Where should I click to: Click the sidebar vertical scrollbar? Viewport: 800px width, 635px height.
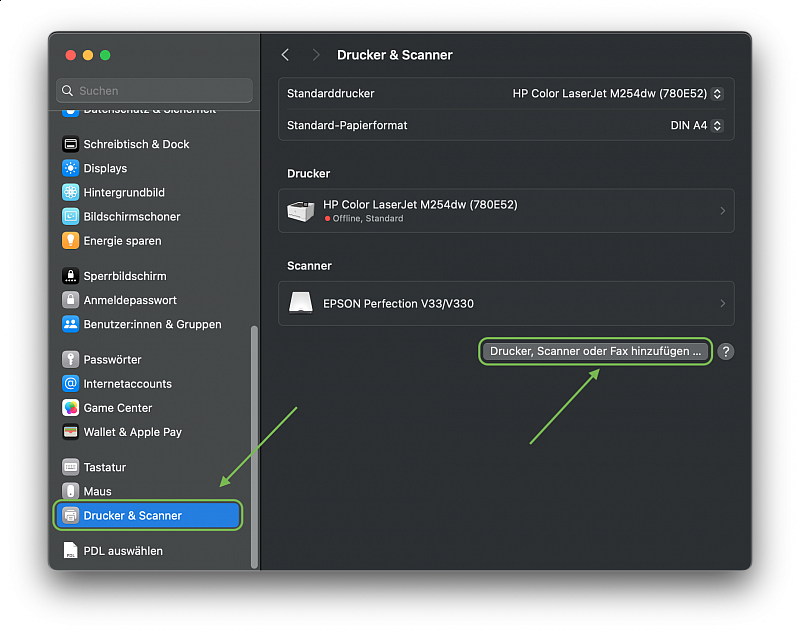254,446
